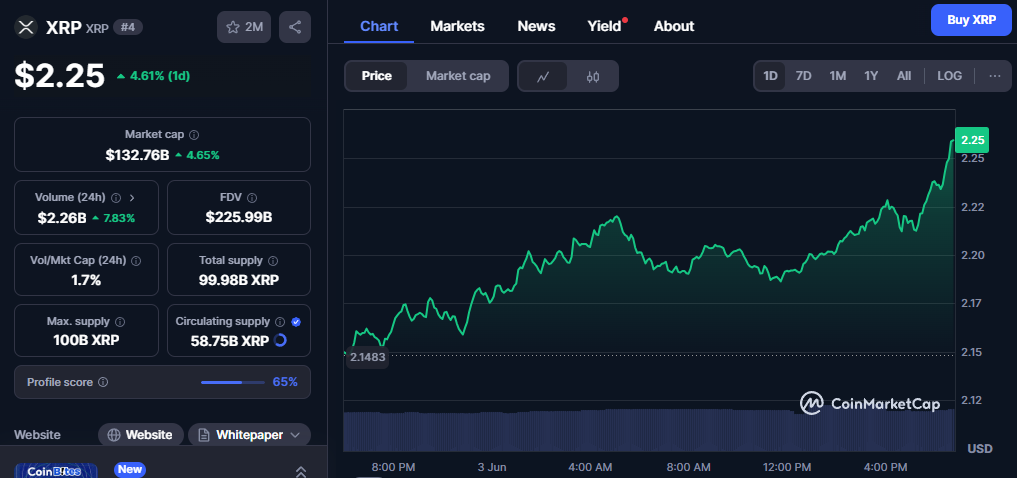The height and width of the screenshot is (478, 1017).
Task: Click the New badge
Action: pos(130,469)
